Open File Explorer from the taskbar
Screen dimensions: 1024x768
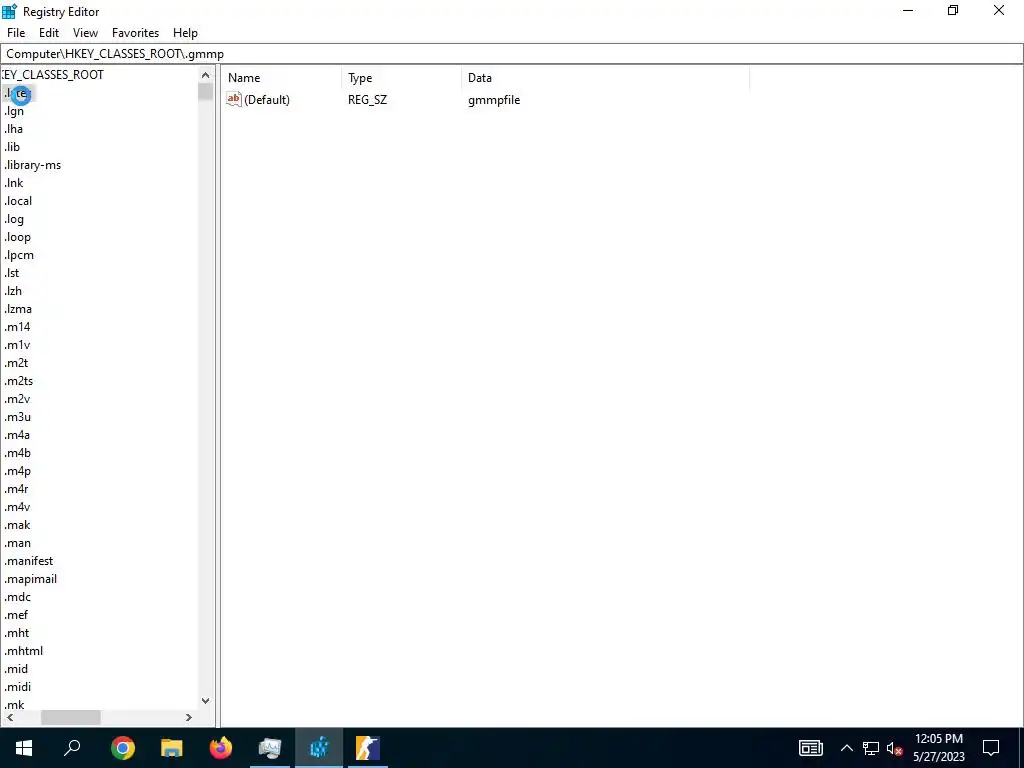(x=172, y=748)
